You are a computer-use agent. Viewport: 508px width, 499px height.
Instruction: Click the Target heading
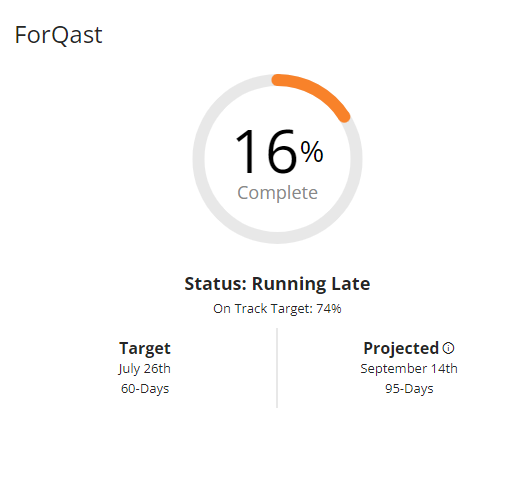pos(145,349)
